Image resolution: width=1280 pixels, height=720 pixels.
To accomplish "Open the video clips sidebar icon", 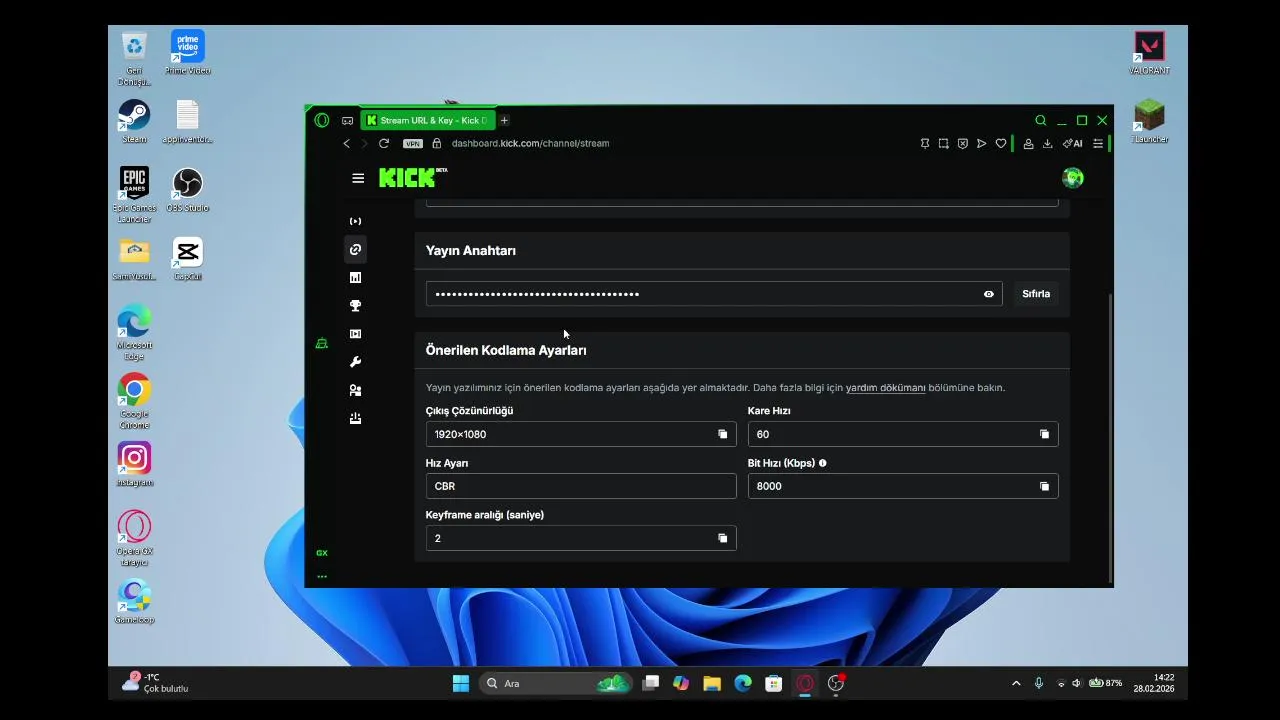I will 355,334.
